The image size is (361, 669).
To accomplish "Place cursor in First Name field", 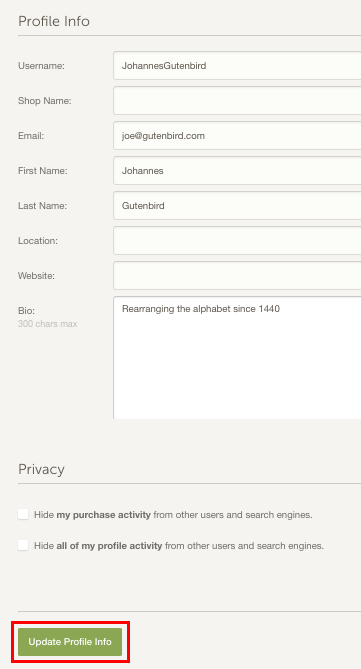I will click(x=237, y=171).
